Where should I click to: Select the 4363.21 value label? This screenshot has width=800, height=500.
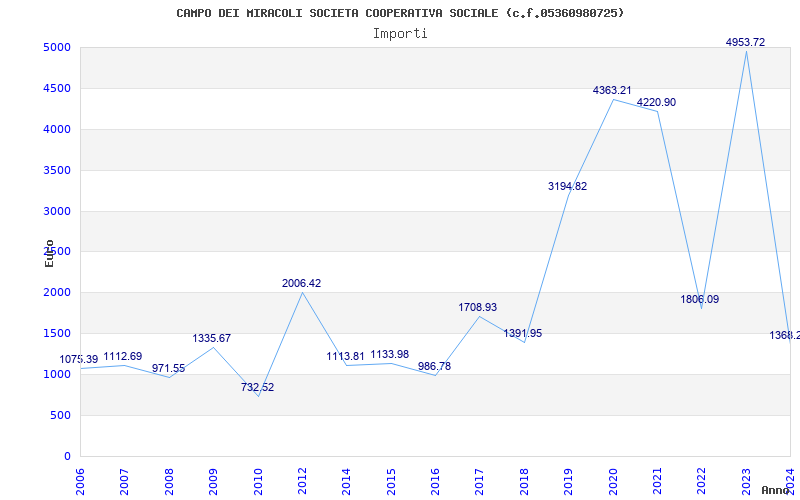[x=612, y=90]
